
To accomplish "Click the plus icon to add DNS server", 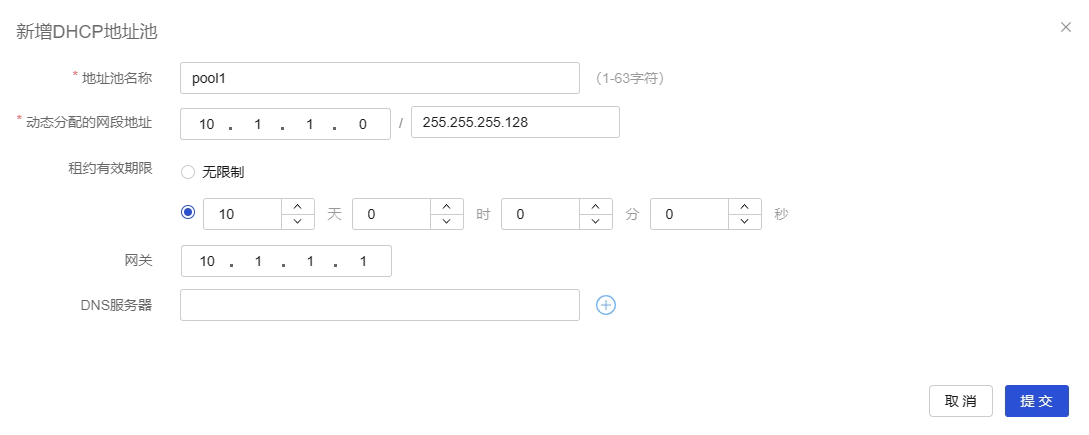I will click(x=606, y=305).
